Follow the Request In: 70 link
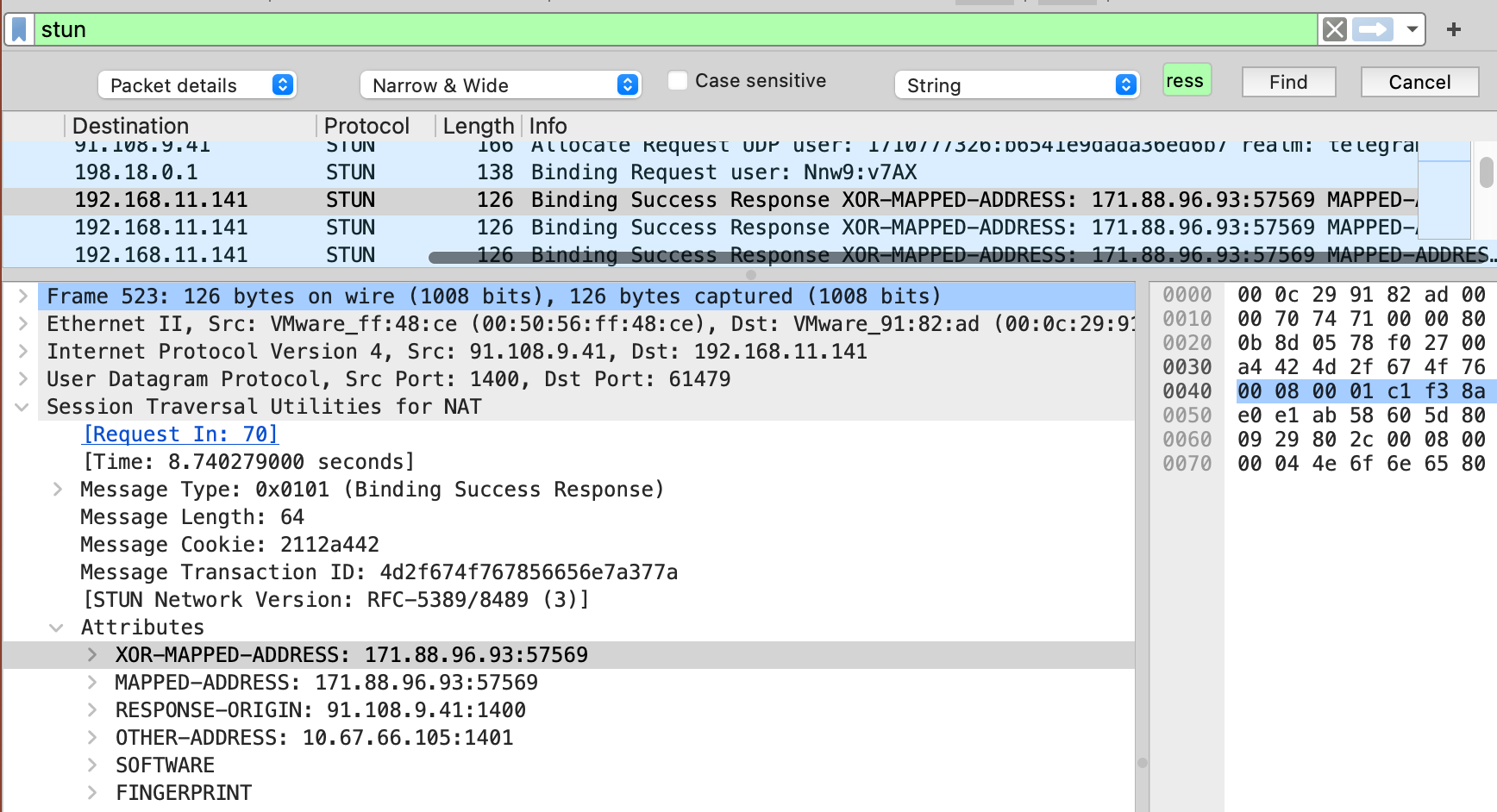1497x812 pixels. [180, 434]
